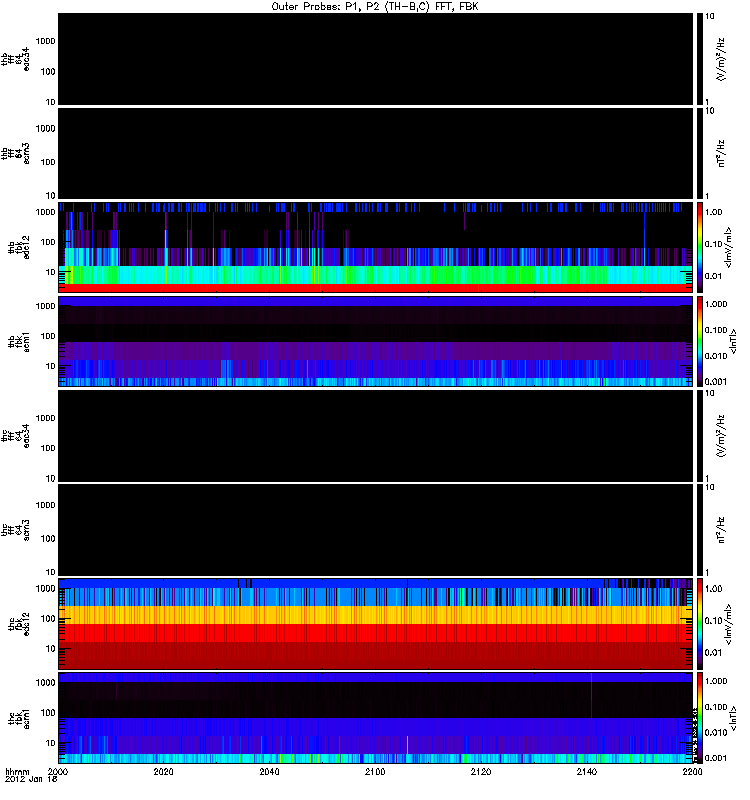Image resolution: width=750 pixels, height=800 pixels.
Task: Click the 2040 time axis label
Action: [270, 772]
